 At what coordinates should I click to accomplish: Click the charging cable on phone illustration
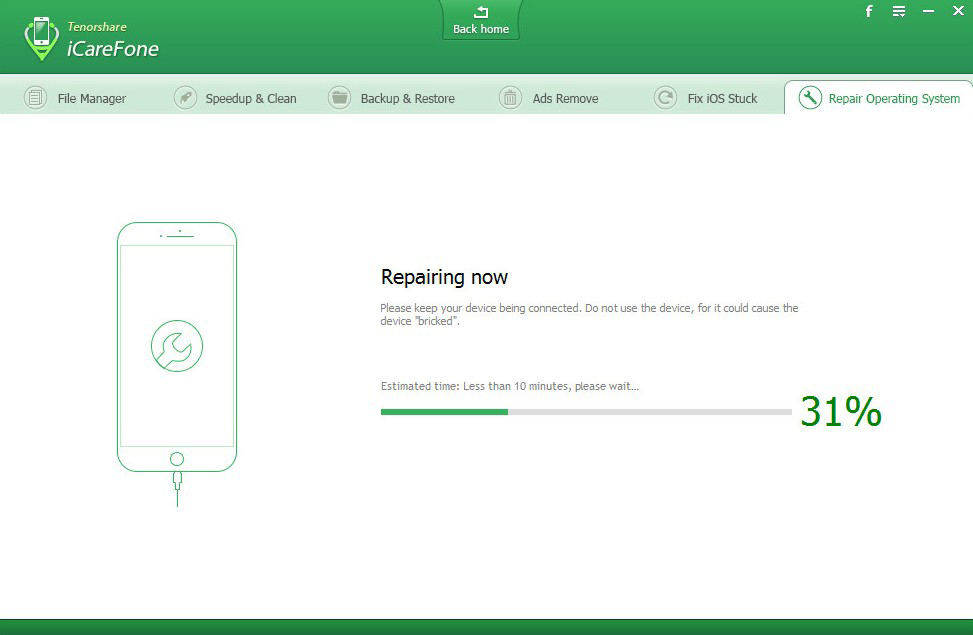[177, 489]
